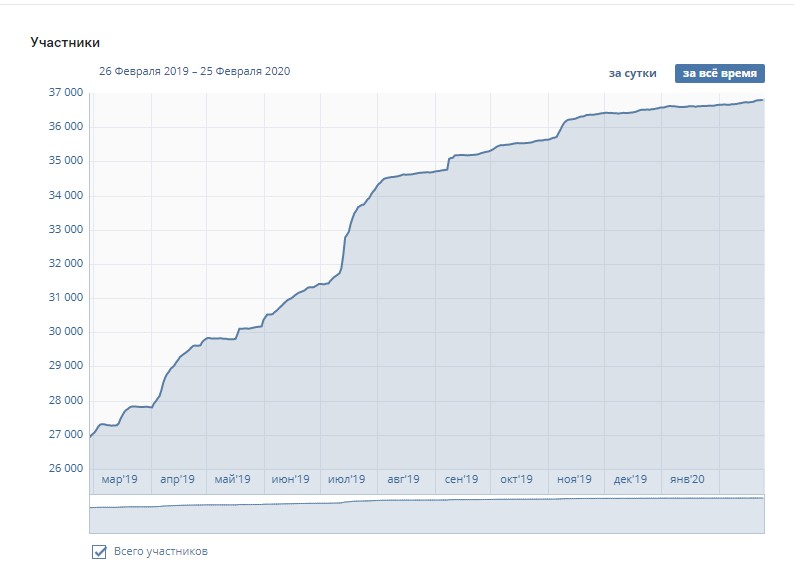This screenshot has width=794, height=579.
Task: Click the 'ноя'19' axis label
Action: click(574, 479)
